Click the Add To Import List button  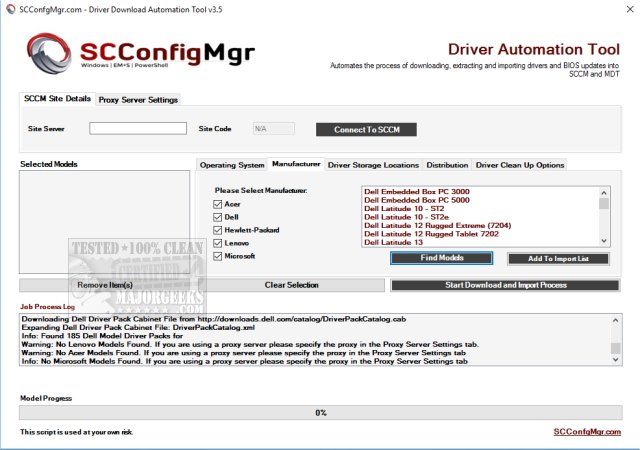point(558,258)
